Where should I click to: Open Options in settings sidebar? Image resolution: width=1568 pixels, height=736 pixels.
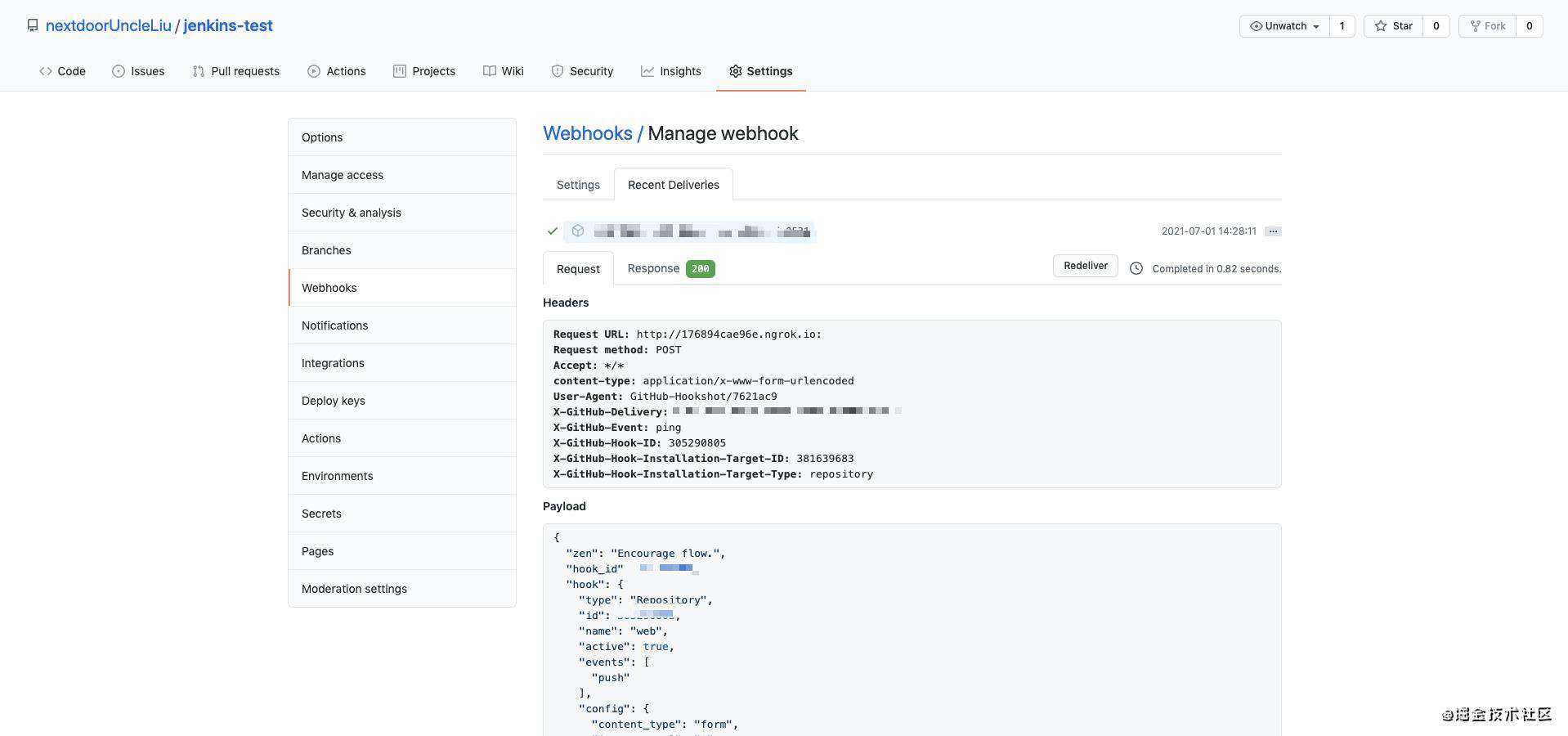pos(402,137)
